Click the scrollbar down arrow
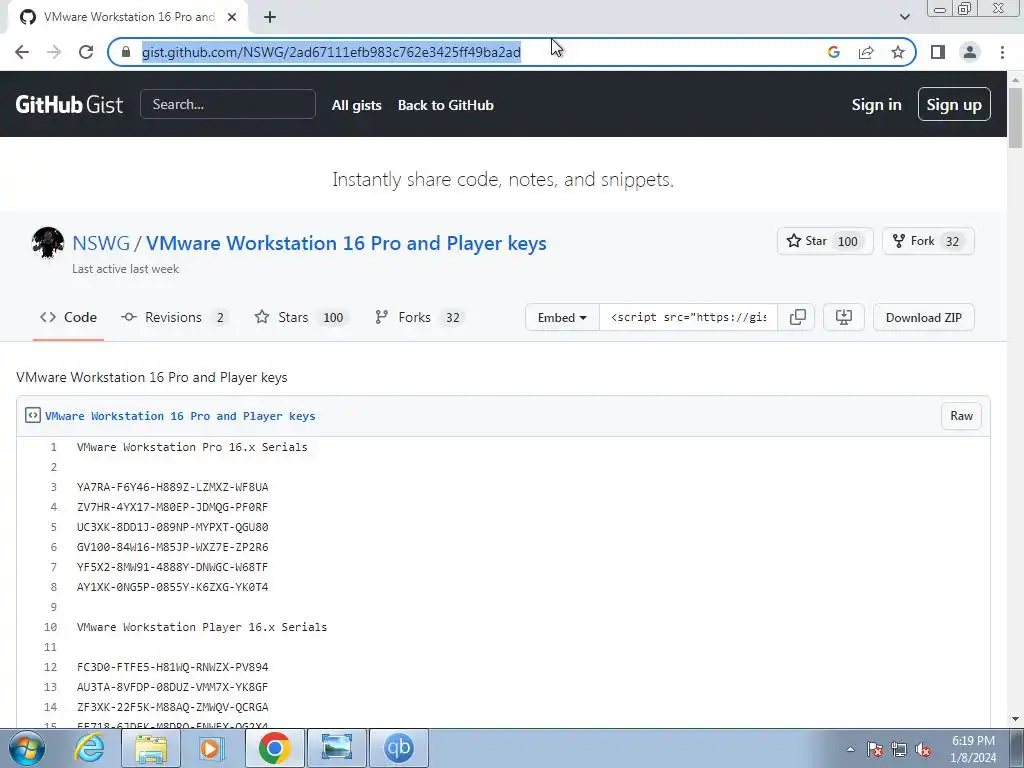Viewport: 1024px width, 768px height. (1016, 719)
